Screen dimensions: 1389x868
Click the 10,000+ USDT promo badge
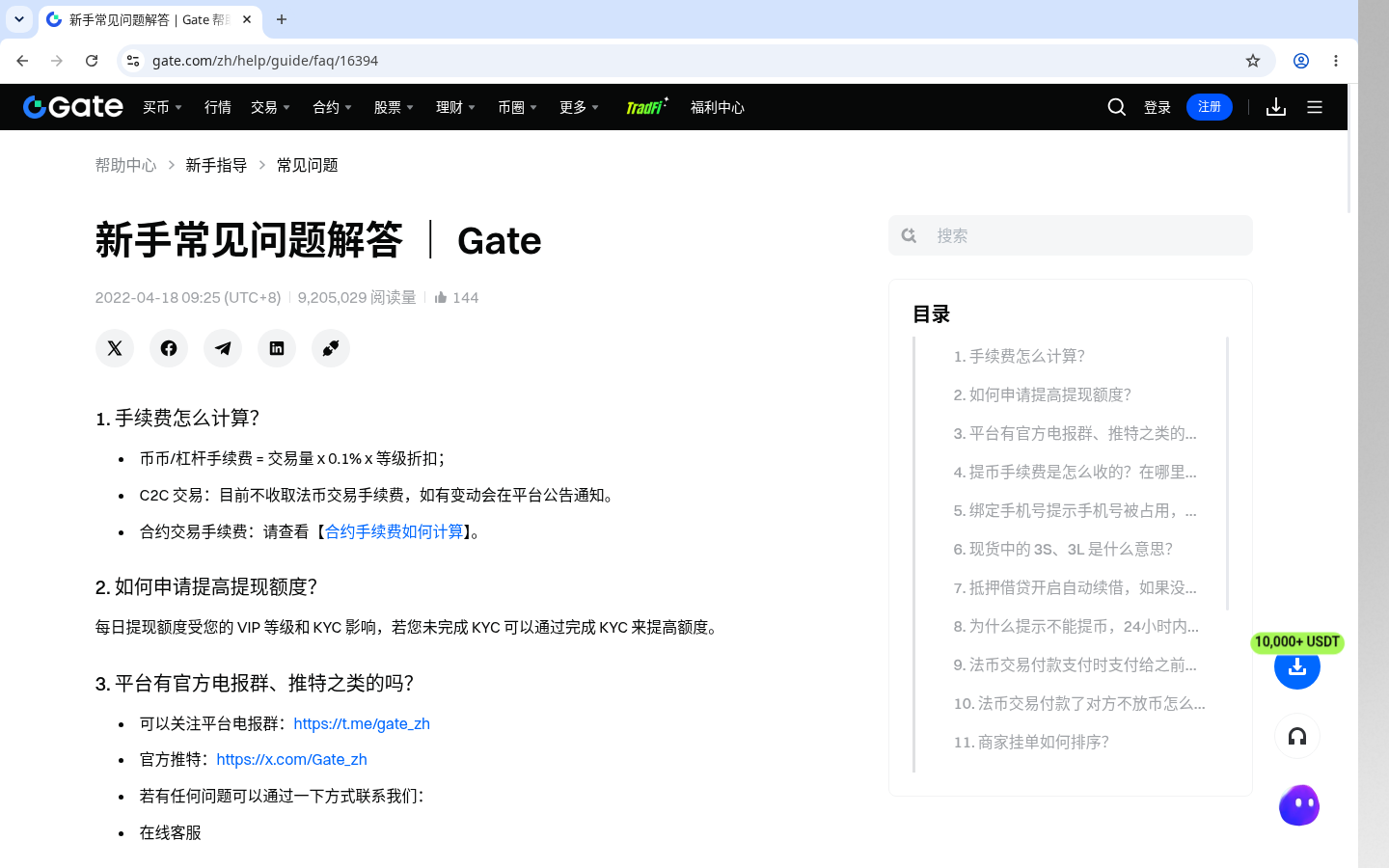point(1297,642)
